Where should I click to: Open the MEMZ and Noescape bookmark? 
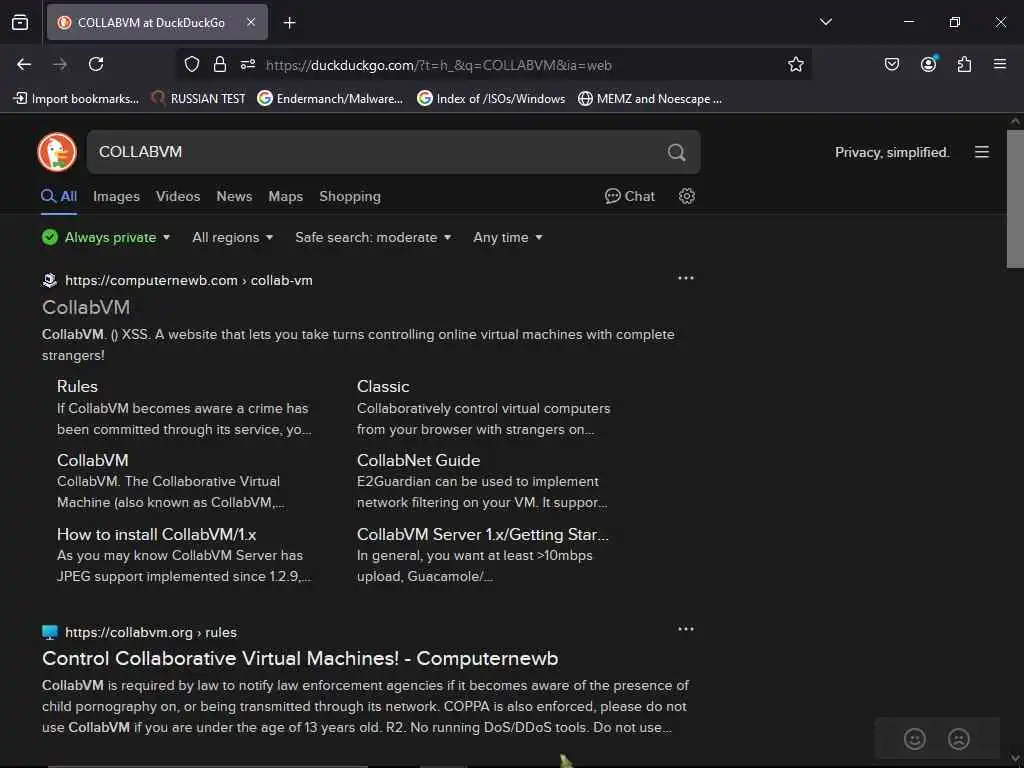(650, 99)
